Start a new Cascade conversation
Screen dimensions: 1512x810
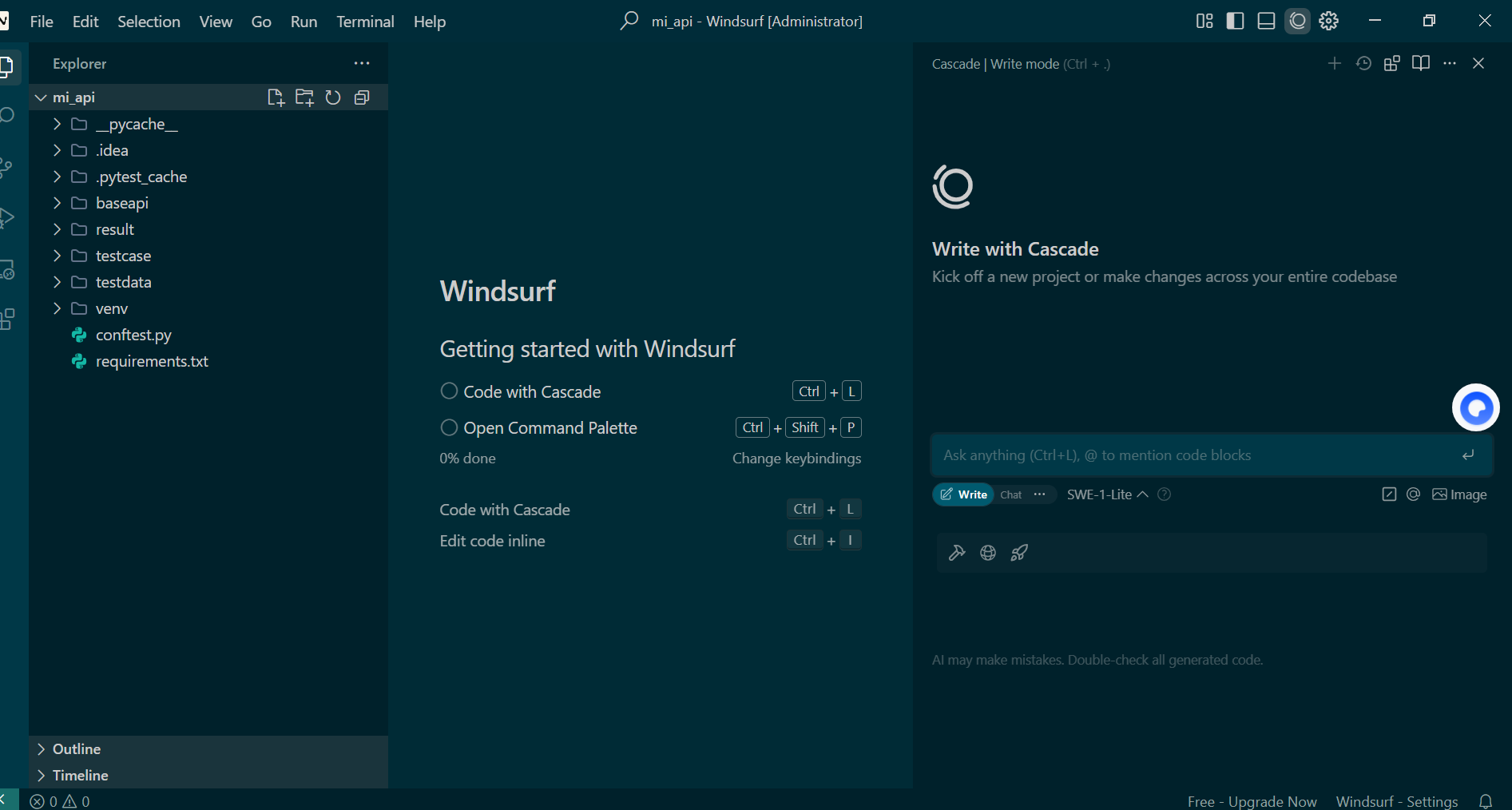[1334, 63]
